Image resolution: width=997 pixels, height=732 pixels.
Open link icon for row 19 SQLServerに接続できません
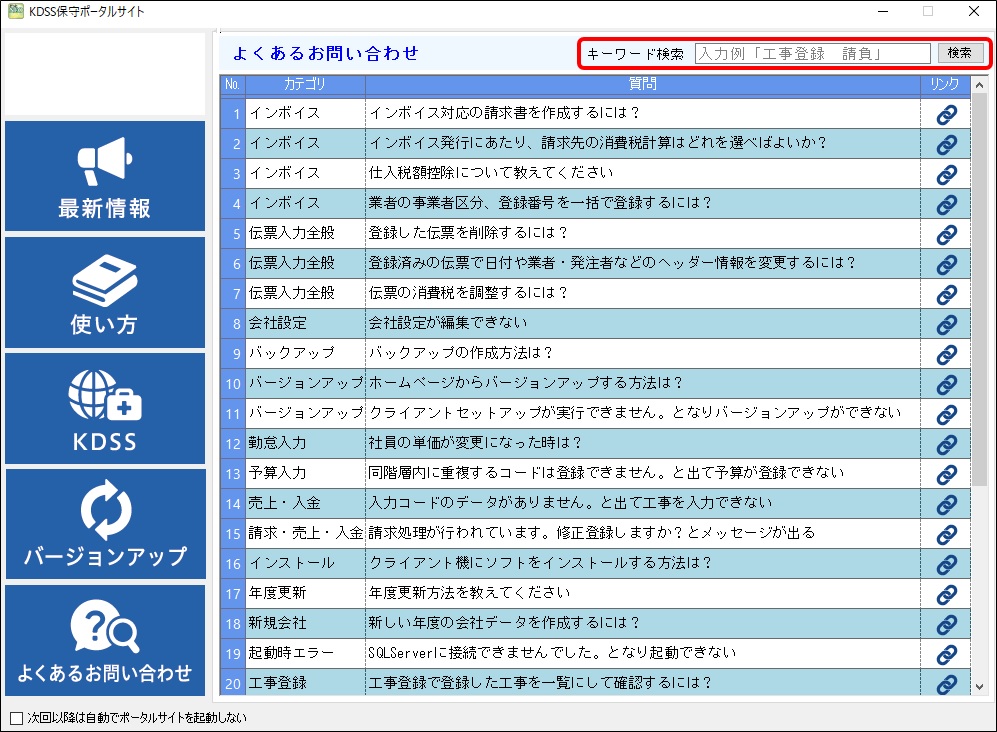946,654
